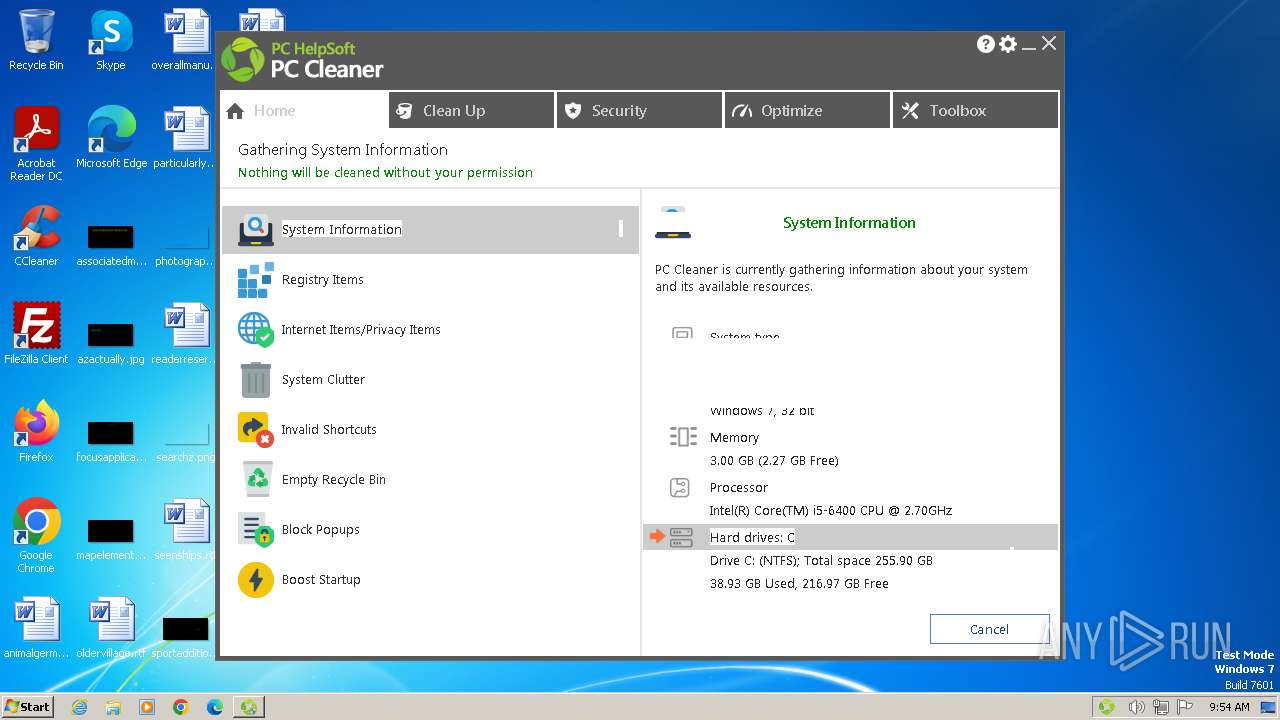
Task: Click the Processor icon
Action: [x=680, y=488]
